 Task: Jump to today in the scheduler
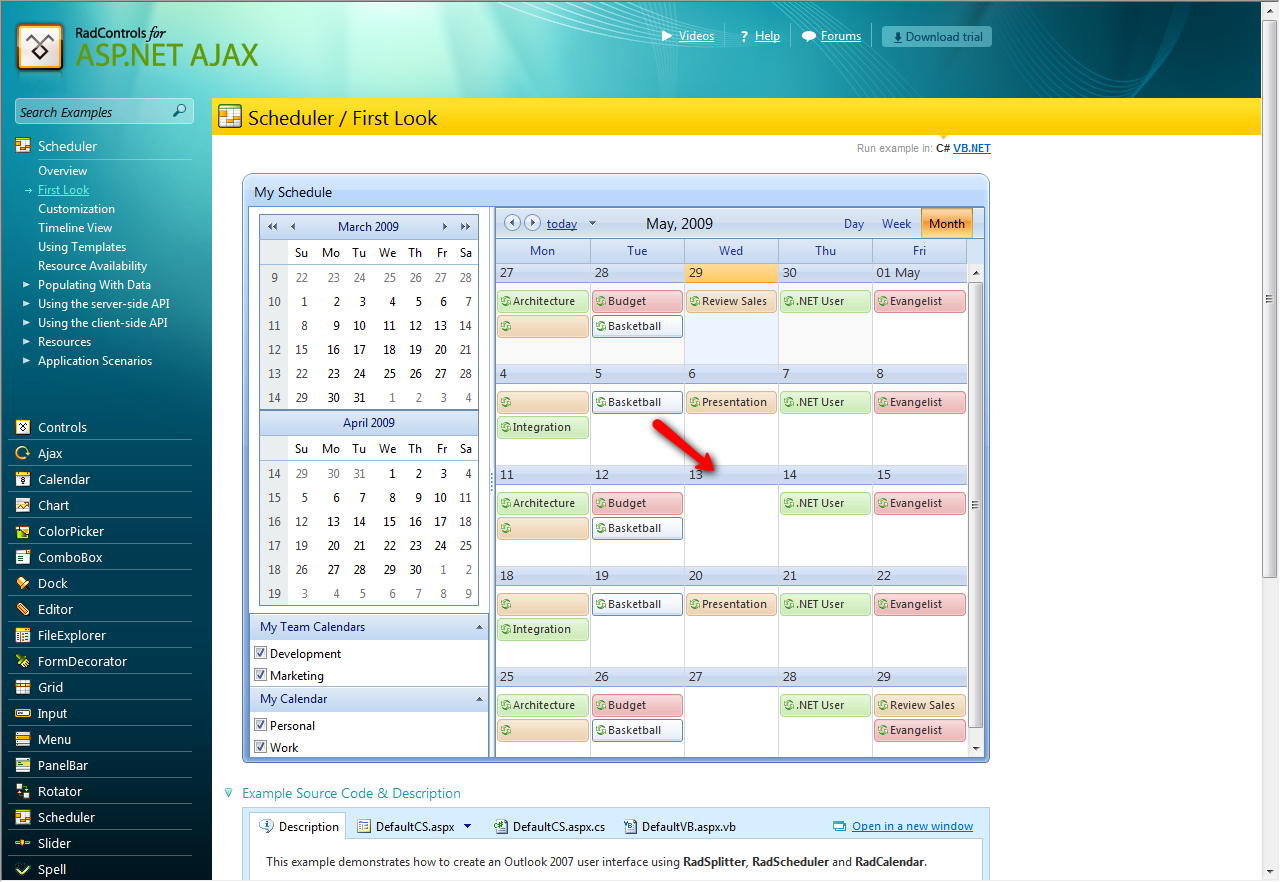tap(562, 224)
